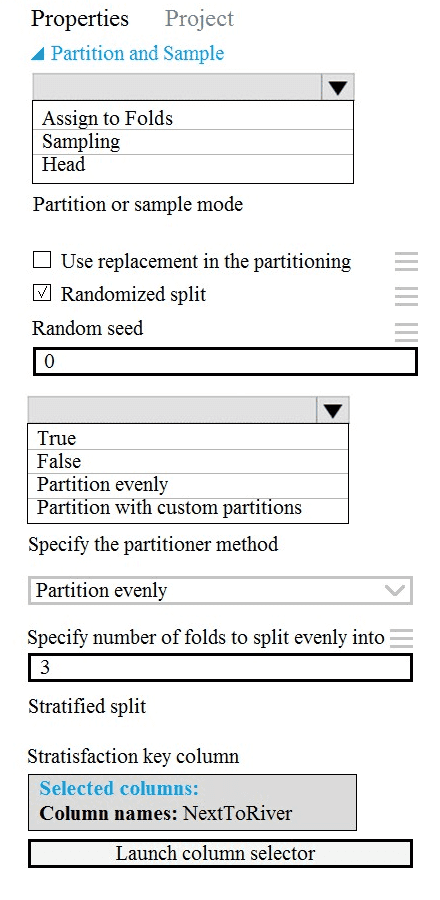This screenshot has height=900, width=440.
Task: Open the Partition evenly combo box
Action: click(220, 590)
